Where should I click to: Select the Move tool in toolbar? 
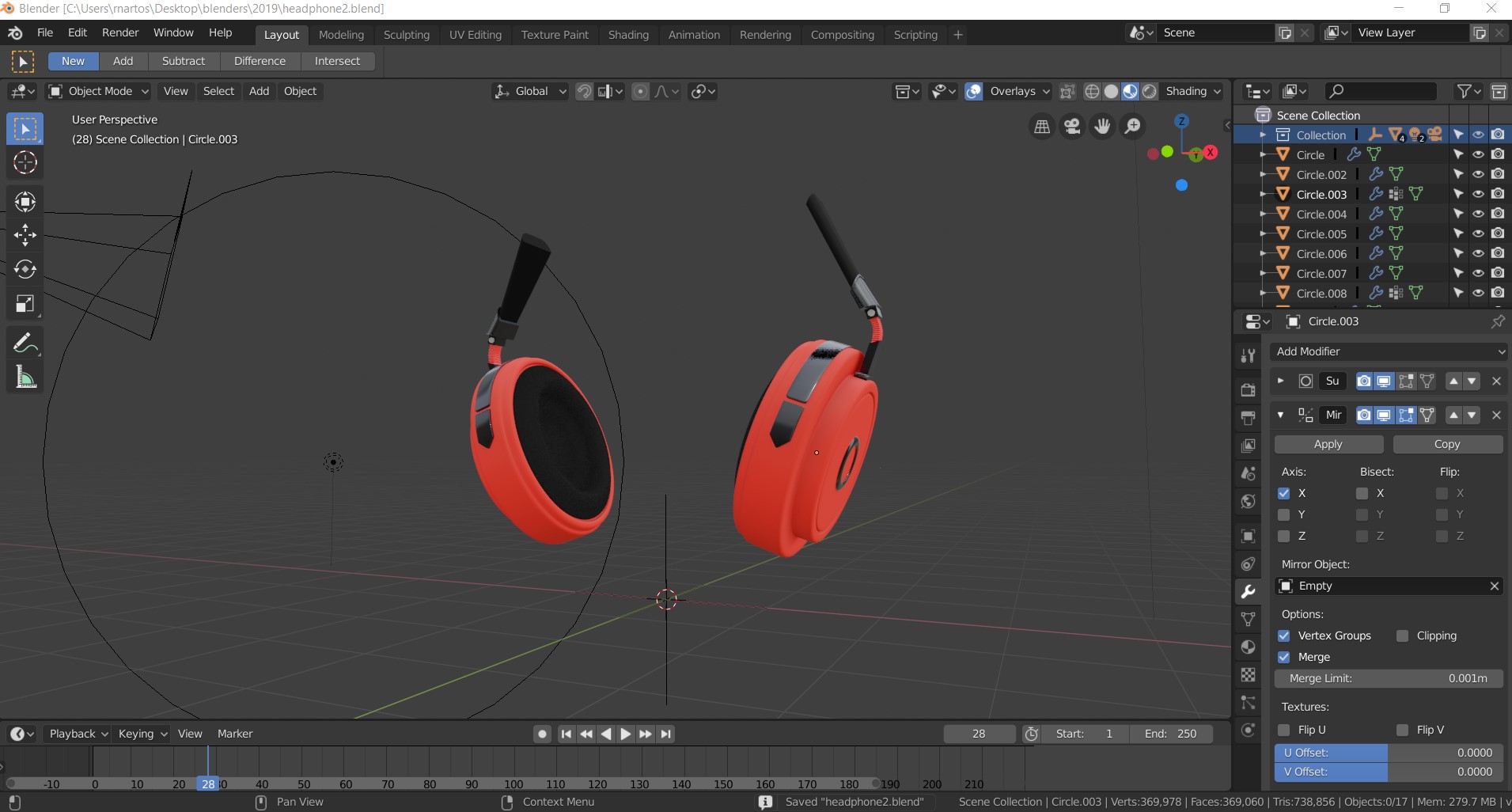coord(25,235)
